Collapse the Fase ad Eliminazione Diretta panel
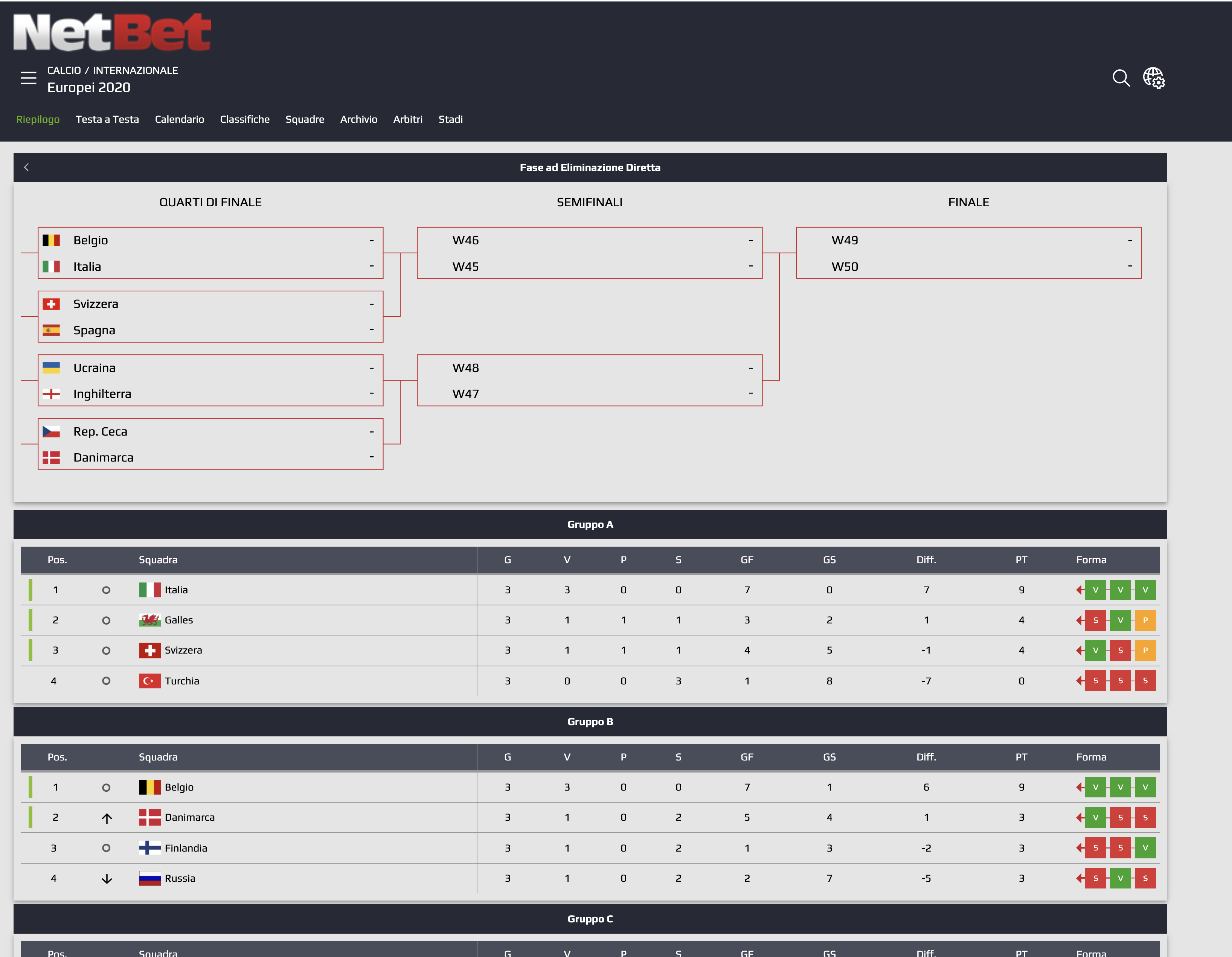The height and width of the screenshot is (957, 1232). tap(26, 167)
